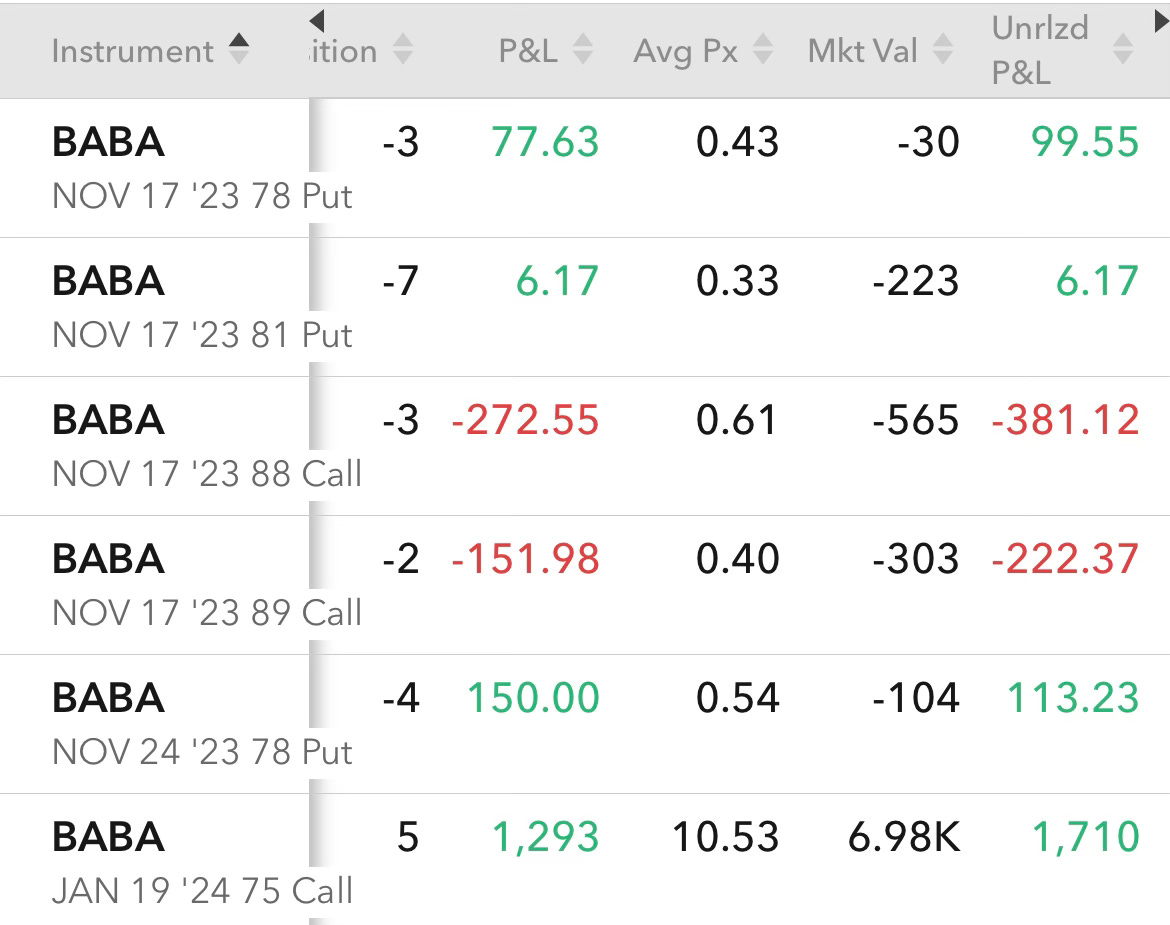Click the P&L value -151.98
Image resolution: width=1170 pixels, height=925 pixels.
pos(525,559)
